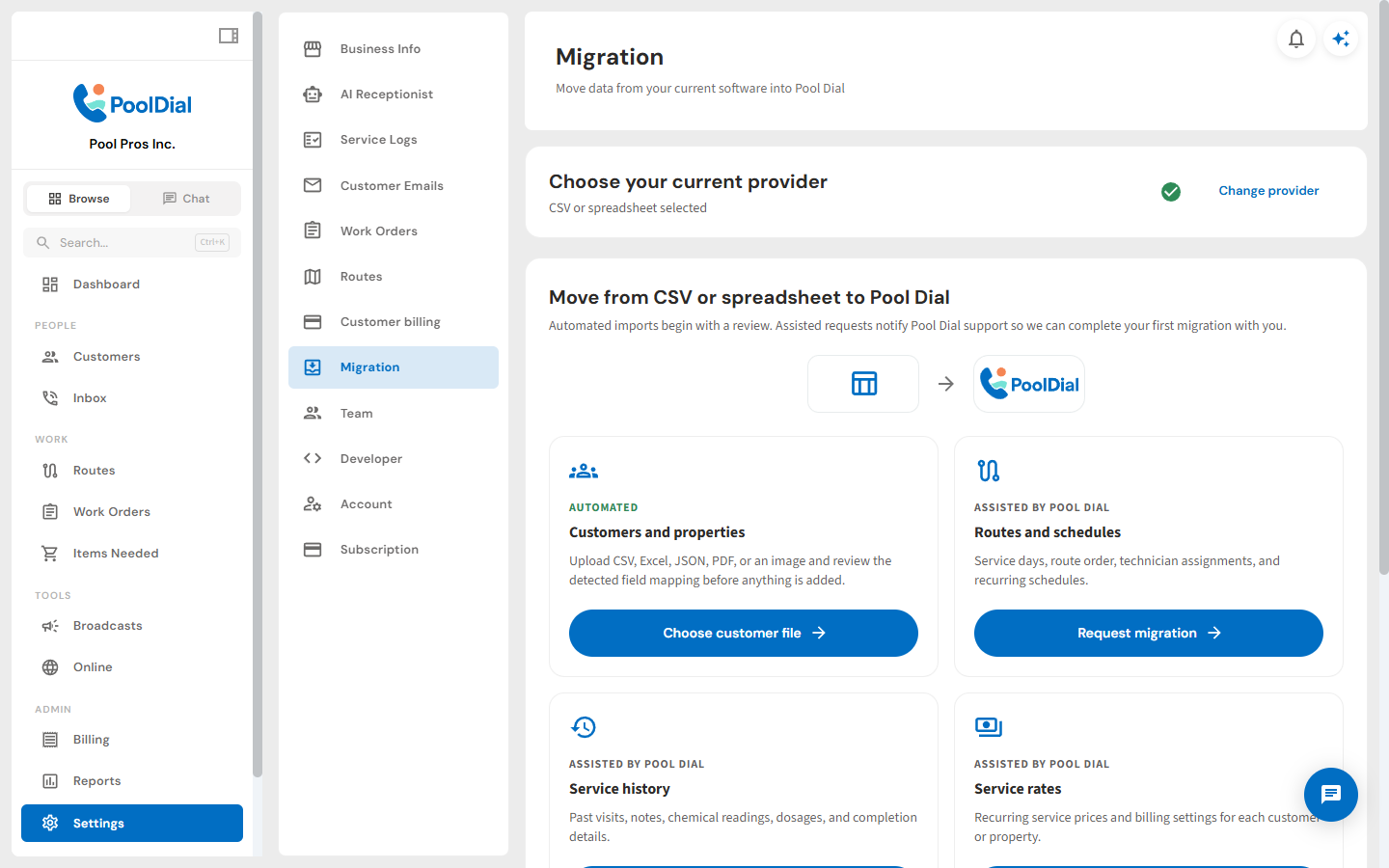Click the PoolDial logo in sidebar
Image resolution: width=1389 pixels, height=868 pixels.
pyautogui.click(x=132, y=103)
